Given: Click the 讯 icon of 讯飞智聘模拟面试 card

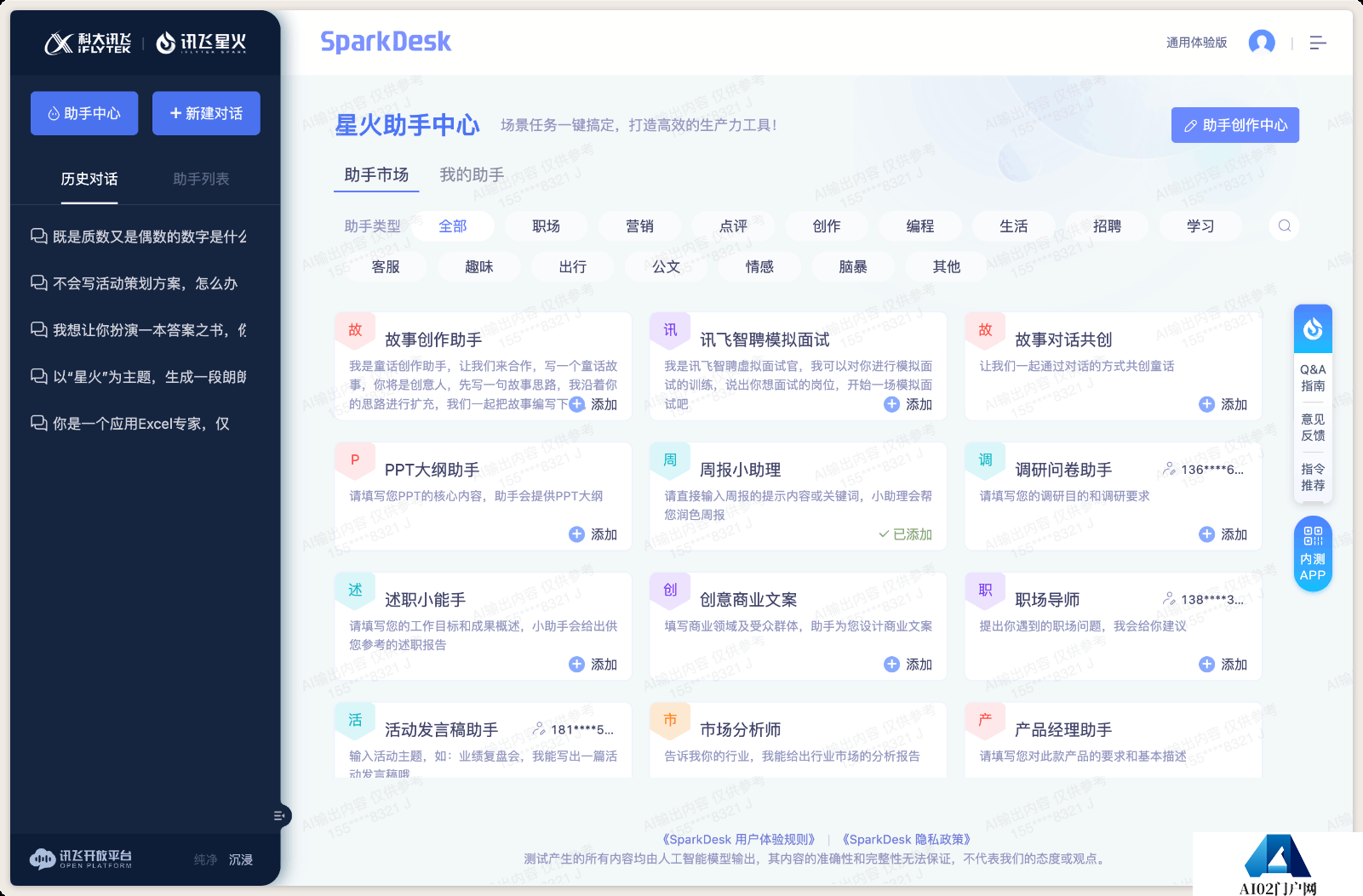Looking at the screenshot, I should pos(670,330).
